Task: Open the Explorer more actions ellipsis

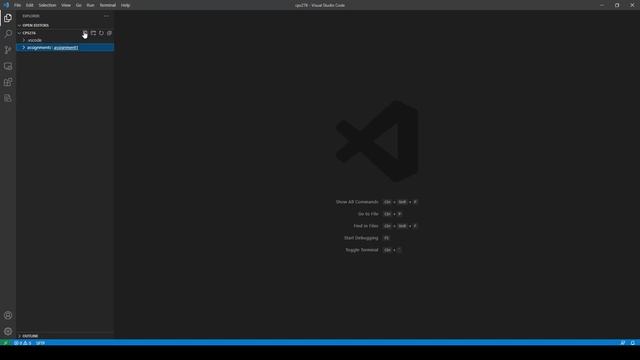Action: (x=107, y=16)
